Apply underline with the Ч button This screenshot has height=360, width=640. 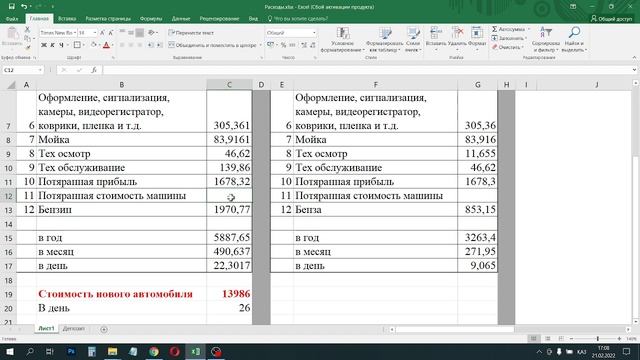[x=61, y=45]
